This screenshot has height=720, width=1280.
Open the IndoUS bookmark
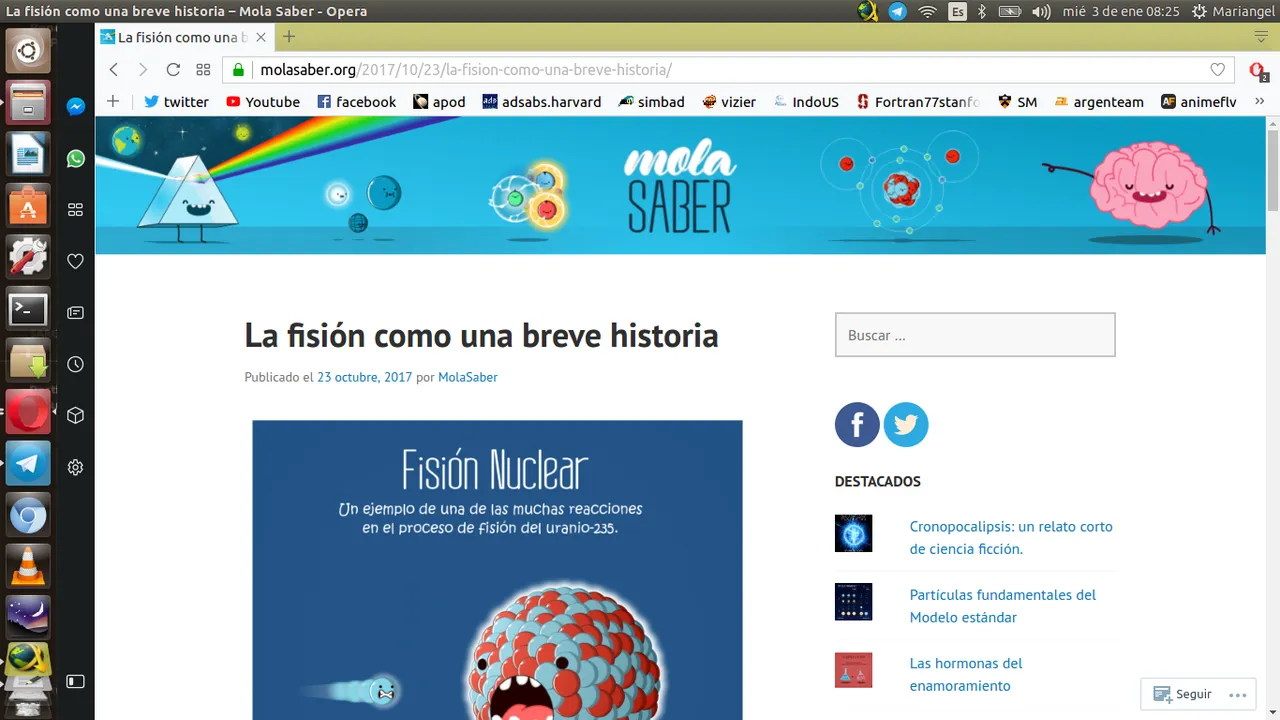coord(806,102)
